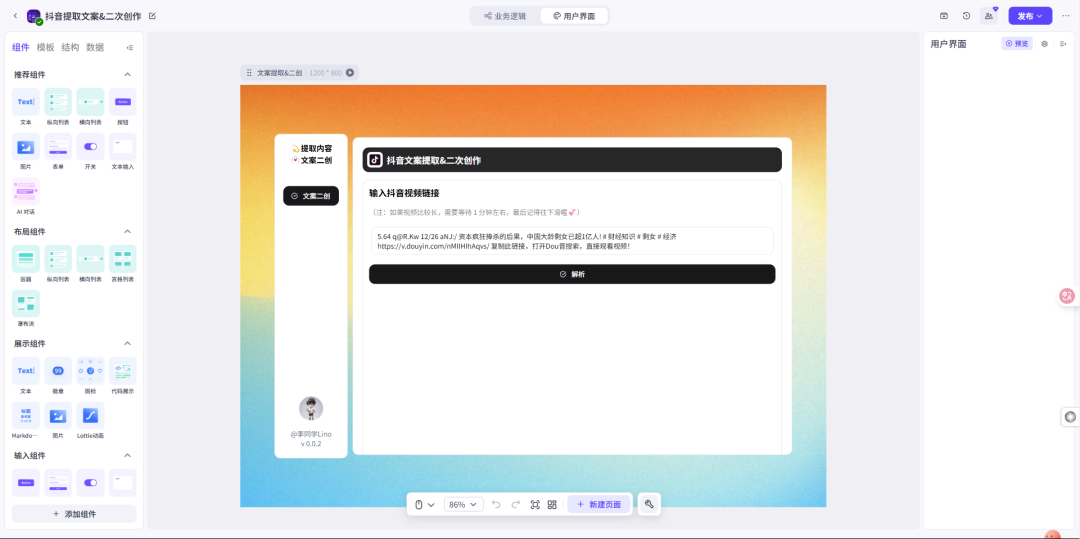Open the version history clock icon
Image resolution: width=1080 pixels, height=539 pixels.
[966, 16]
